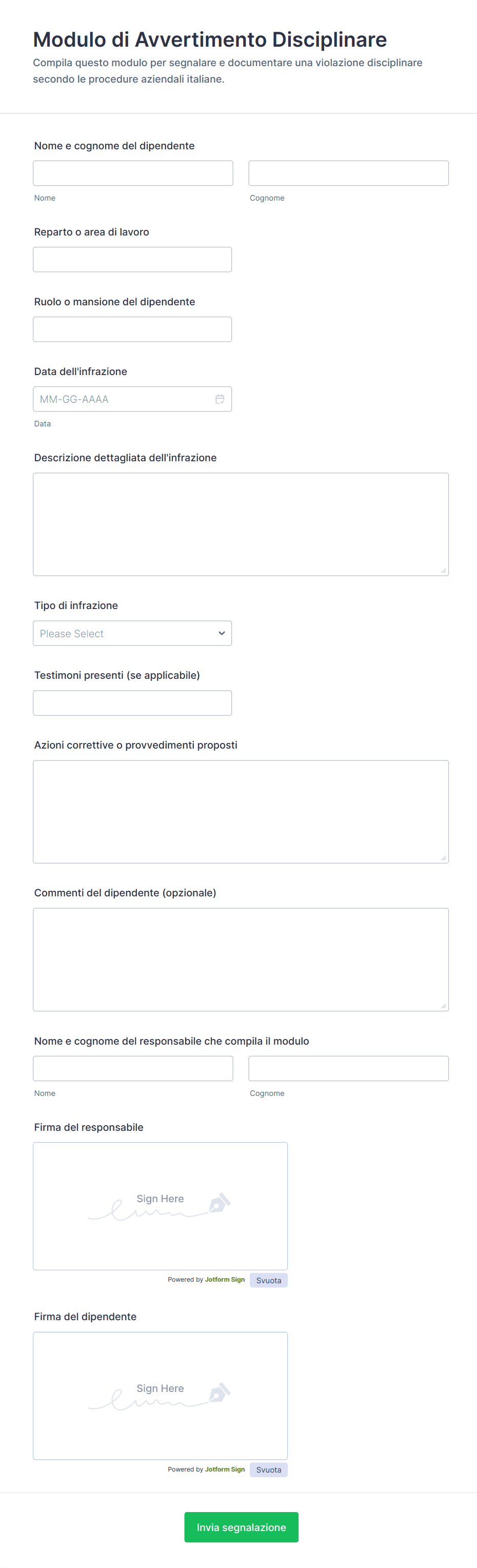Click the responsabile Cognome input field
Image resolution: width=477 pixels, height=1568 pixels.
(x=349, y=1068)
